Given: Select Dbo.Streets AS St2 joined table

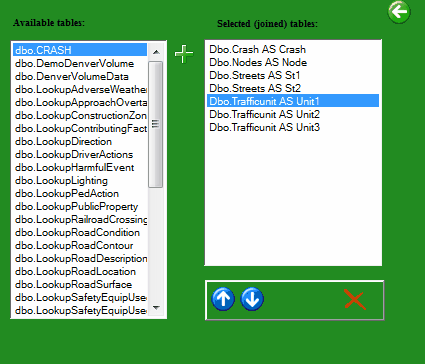Looking at the screenshot, I should (x=293, y=88).
